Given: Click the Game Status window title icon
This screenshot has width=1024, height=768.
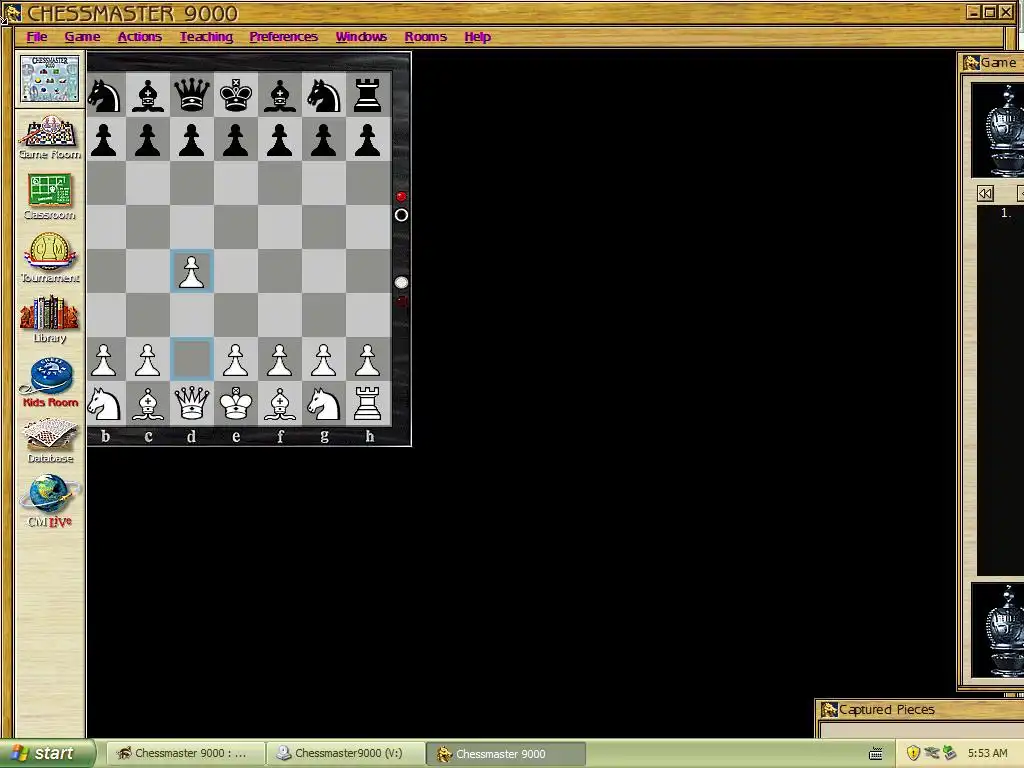Looking at the screenshot, I should (971, 63).
